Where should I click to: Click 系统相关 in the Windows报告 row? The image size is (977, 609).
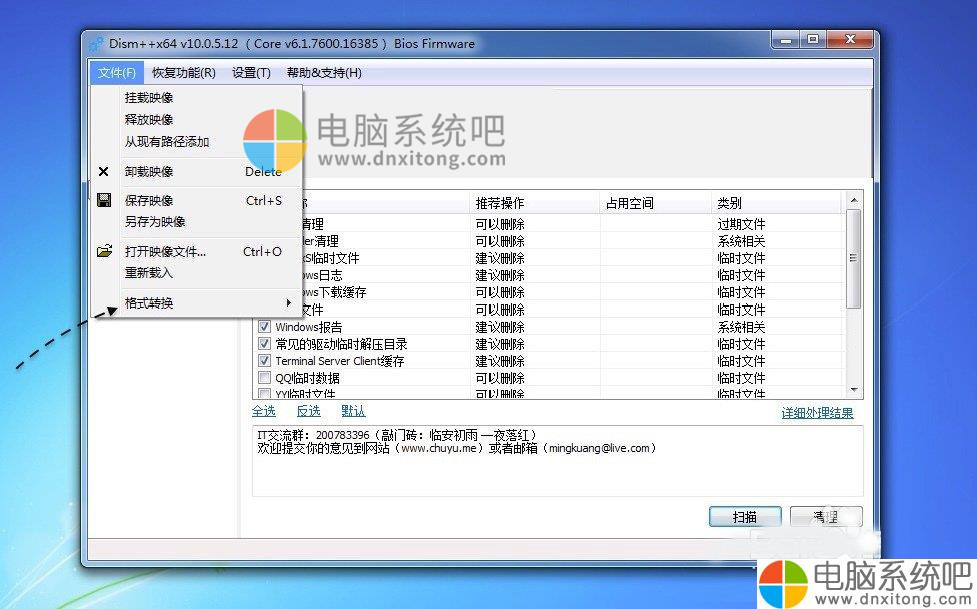[x=741, y=327]
